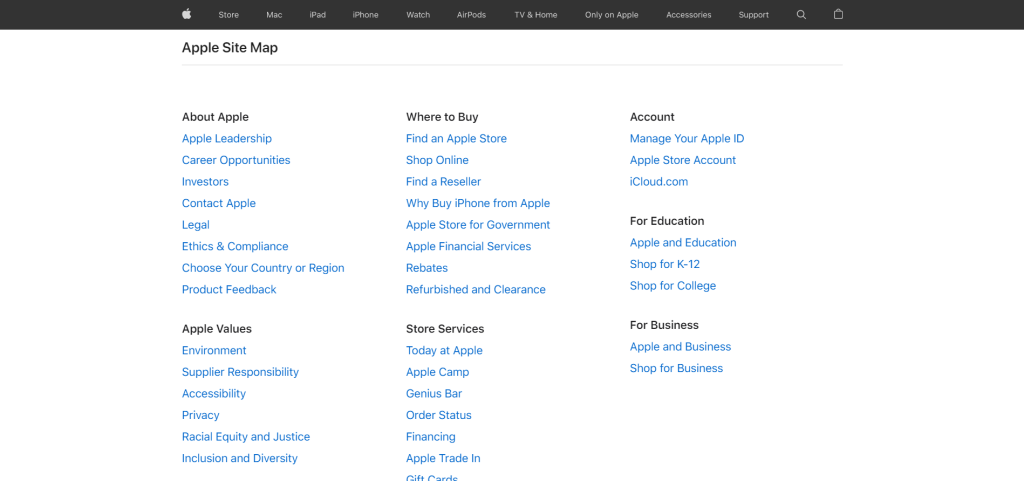Open the search magnifier icon
Screen dimensions: 1024x481
point(801,14)
